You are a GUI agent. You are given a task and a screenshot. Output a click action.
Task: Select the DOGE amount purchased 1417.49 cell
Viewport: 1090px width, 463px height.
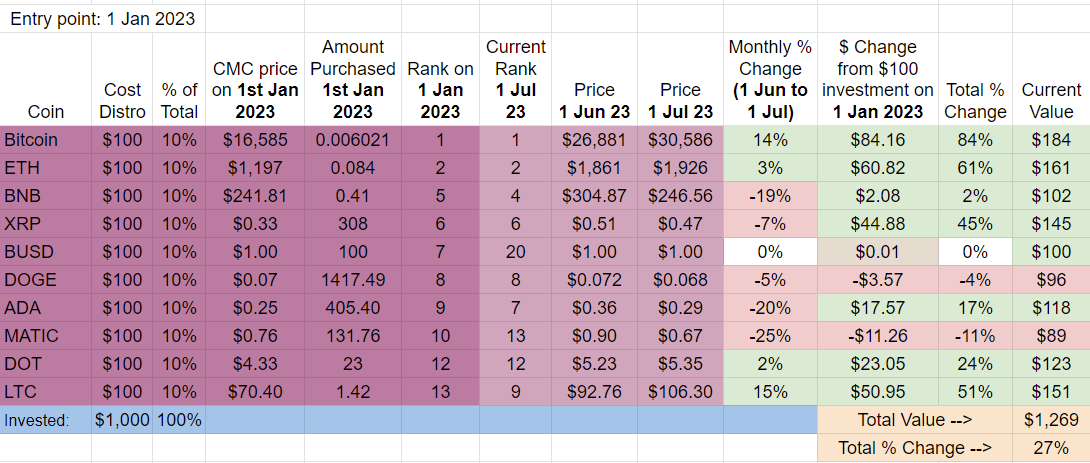point(352,280)
